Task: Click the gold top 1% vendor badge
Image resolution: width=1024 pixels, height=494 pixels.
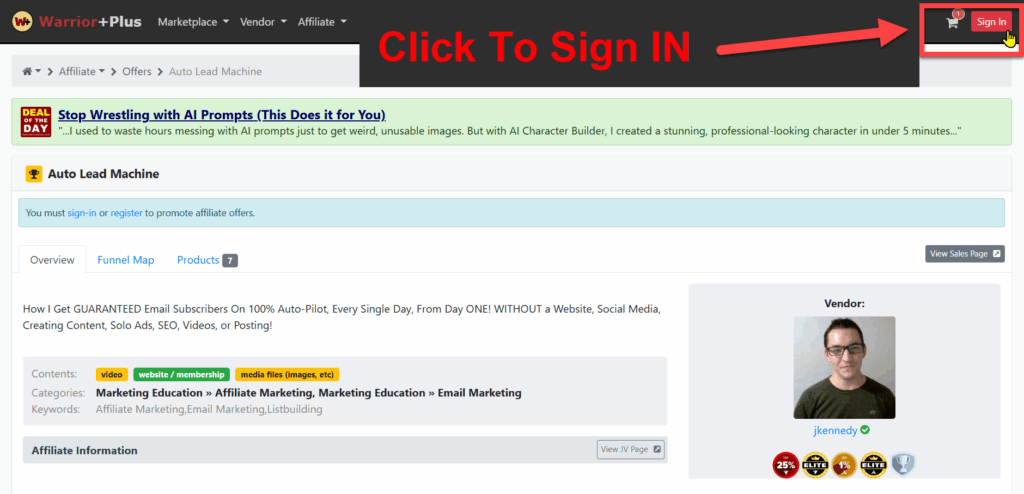Action: [844, 464]
